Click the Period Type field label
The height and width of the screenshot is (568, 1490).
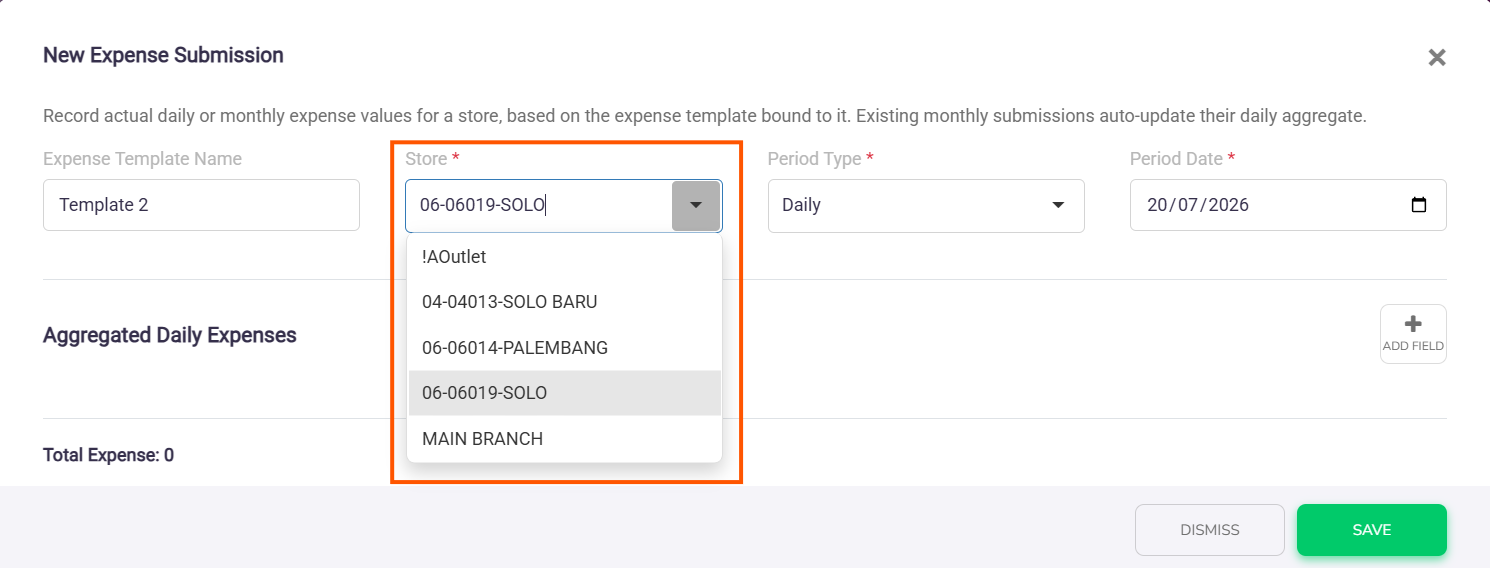pos(814,159)
